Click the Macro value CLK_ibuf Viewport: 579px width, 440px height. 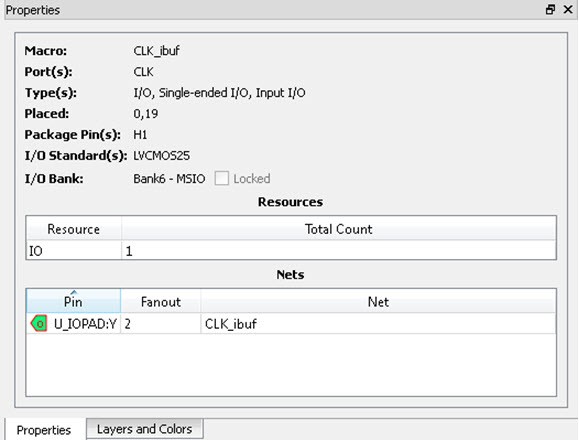coord(156,51)
